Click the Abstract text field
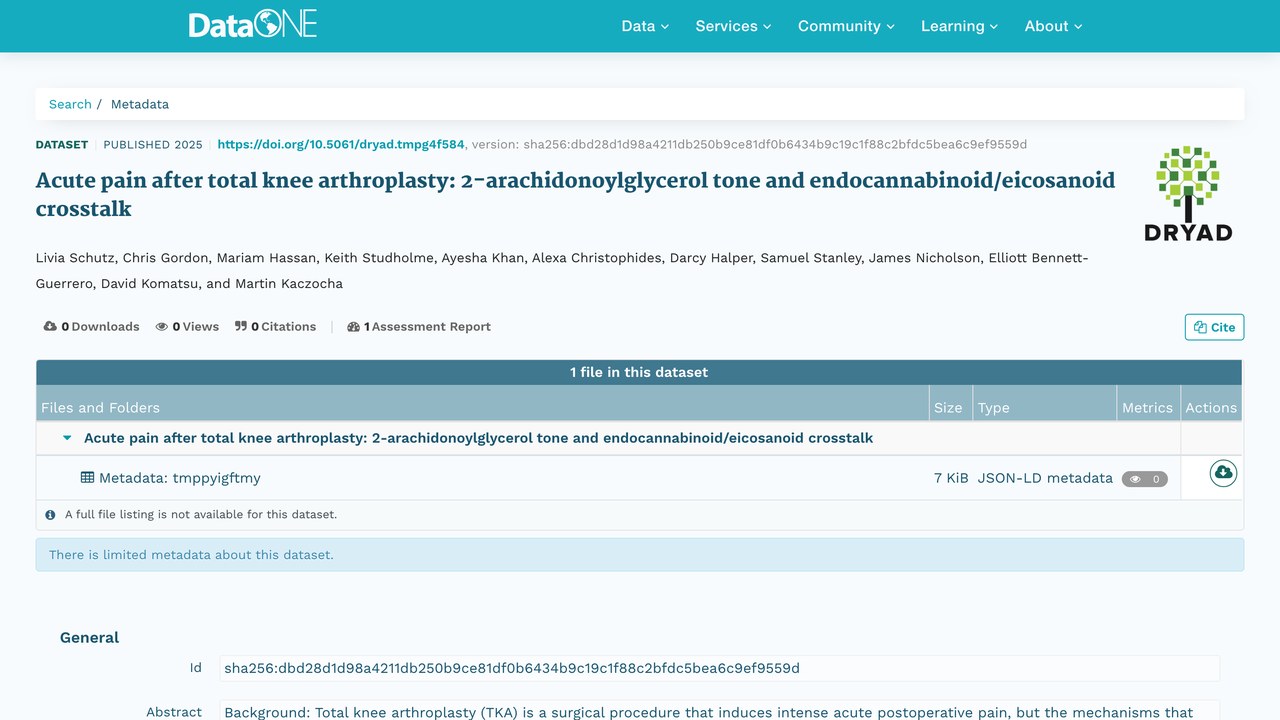The image size is (1280, 720). tap(719, 710)
